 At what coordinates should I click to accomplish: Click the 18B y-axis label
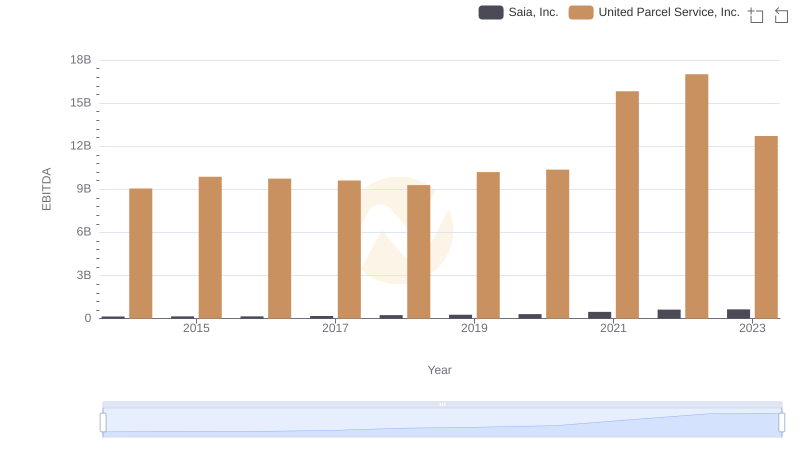[81, 60]
